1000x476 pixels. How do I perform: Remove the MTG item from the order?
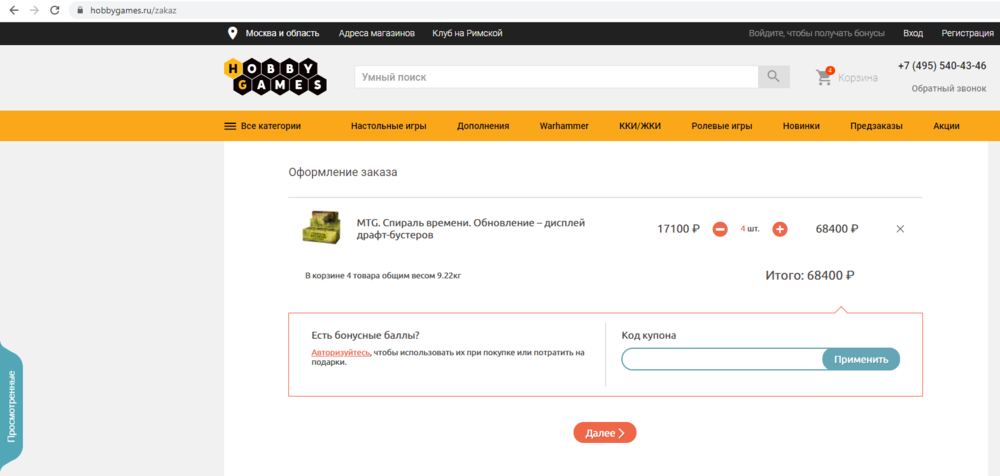click(x=900, y=229)
